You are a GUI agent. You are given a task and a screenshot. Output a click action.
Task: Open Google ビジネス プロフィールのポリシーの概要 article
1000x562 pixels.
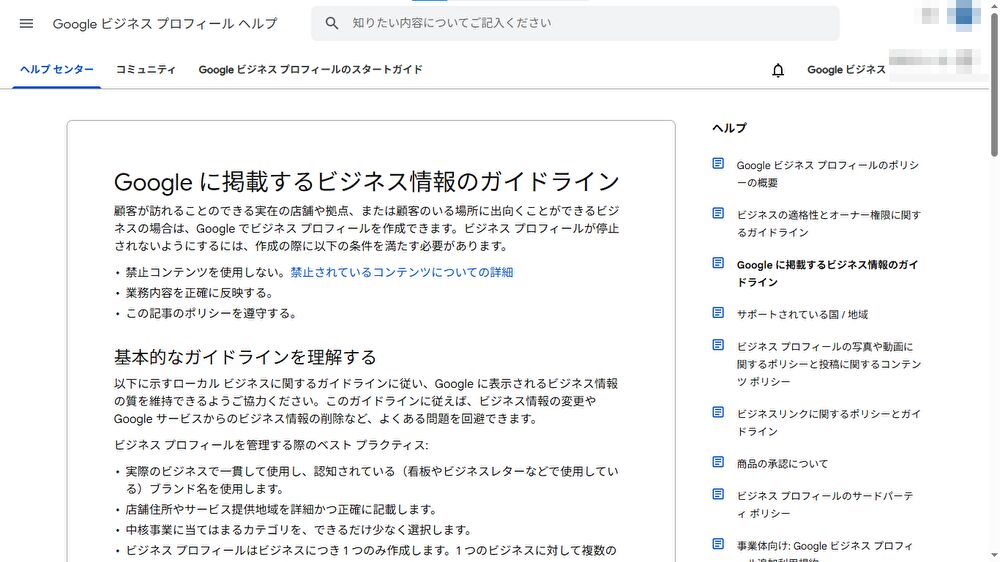pos(828,174)
